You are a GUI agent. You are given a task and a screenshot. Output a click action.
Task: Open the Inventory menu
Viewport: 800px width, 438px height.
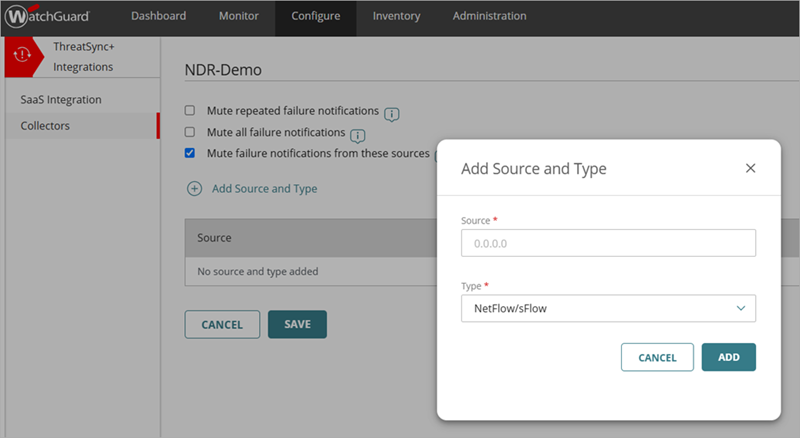(396, 17)
